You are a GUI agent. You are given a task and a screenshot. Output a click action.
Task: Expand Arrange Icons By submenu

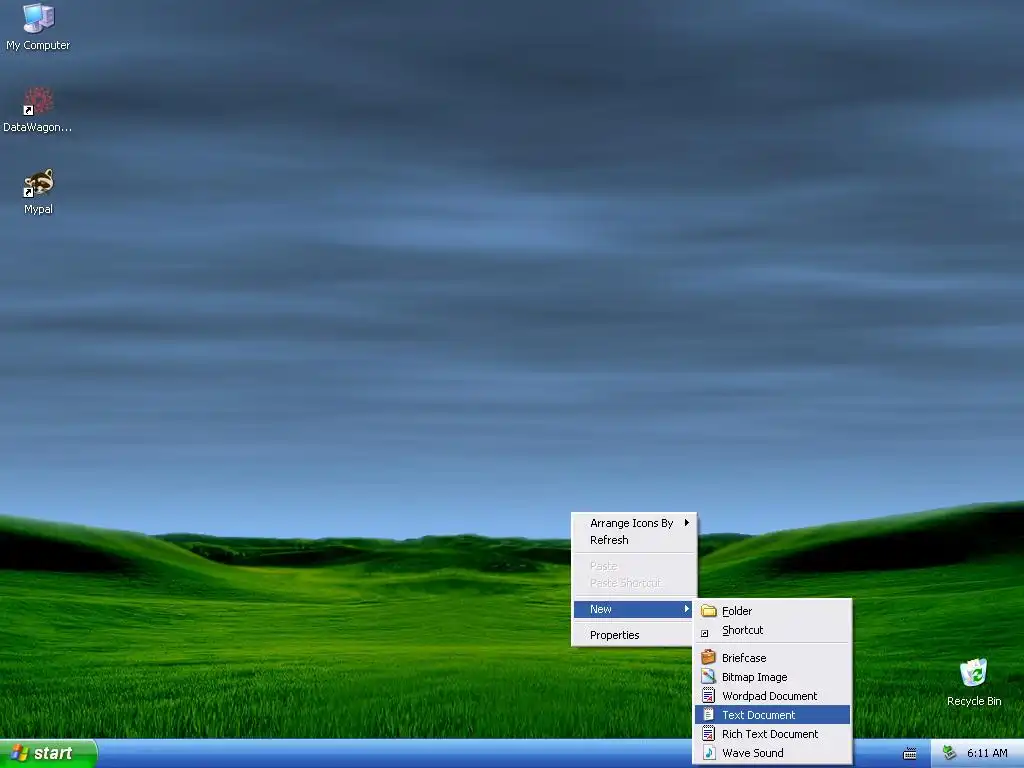[633, 523]
